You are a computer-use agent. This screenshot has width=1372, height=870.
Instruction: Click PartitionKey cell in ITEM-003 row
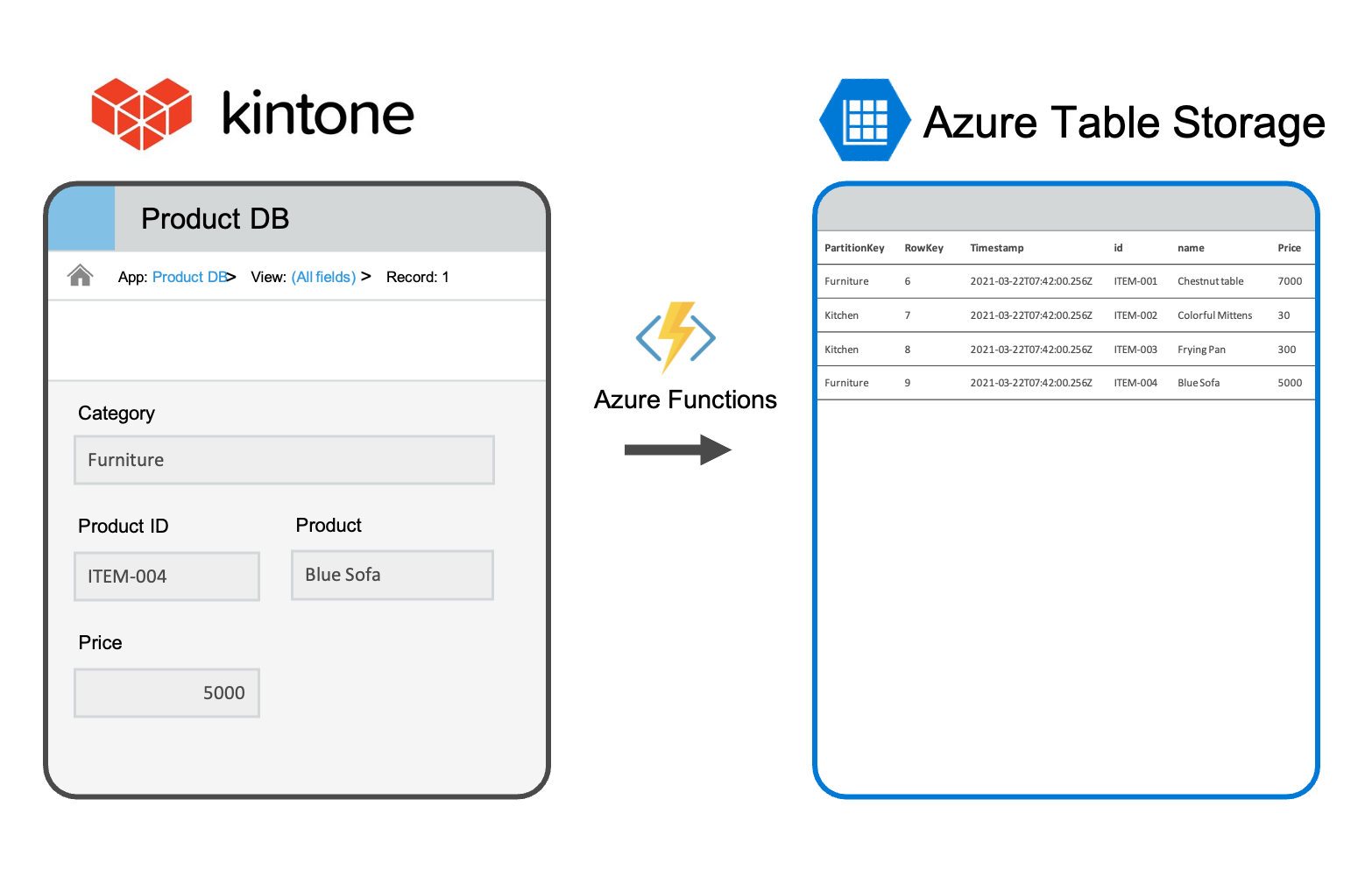point(841,350)
